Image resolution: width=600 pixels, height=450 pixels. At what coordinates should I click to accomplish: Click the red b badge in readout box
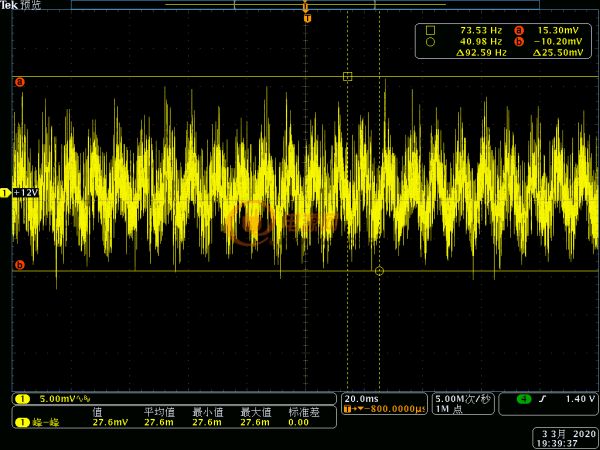coord(519,42)
